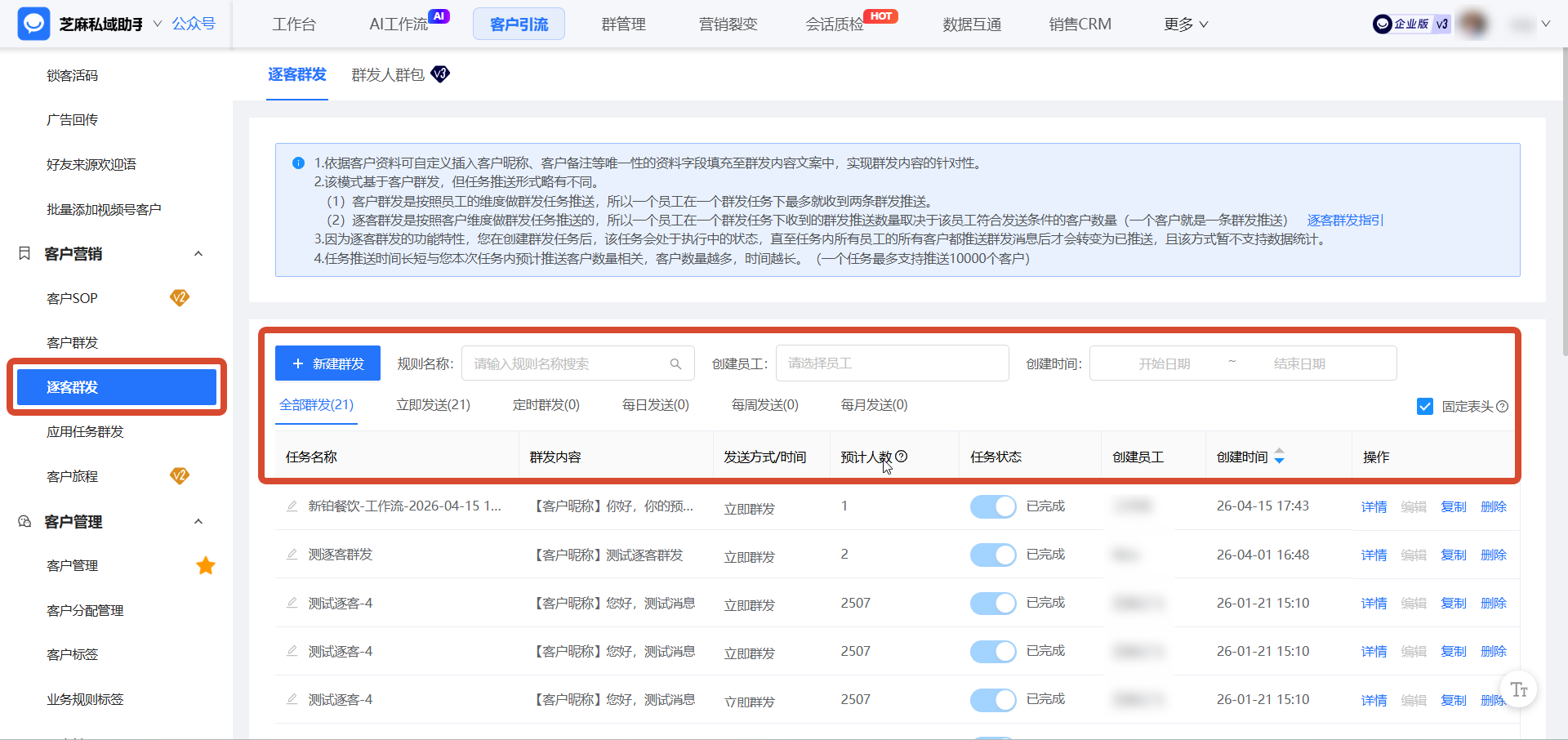Screen dimensions: 1568x740
Task: Open 客户标签 in sidebar
Action: pos(72,654)
